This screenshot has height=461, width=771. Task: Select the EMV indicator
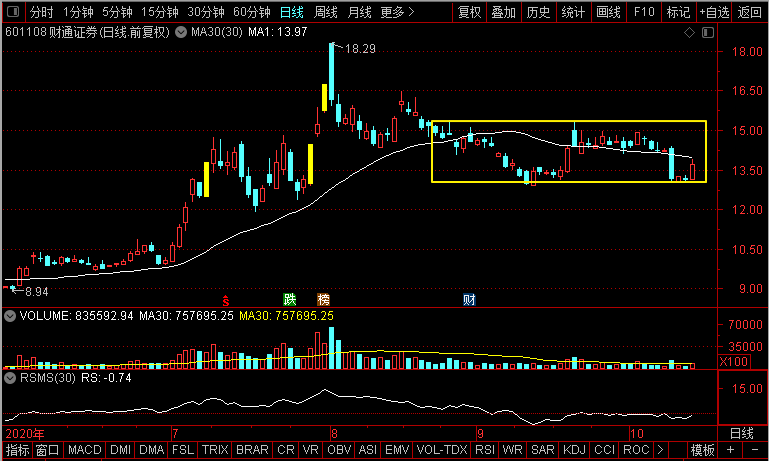pos(397,450)
